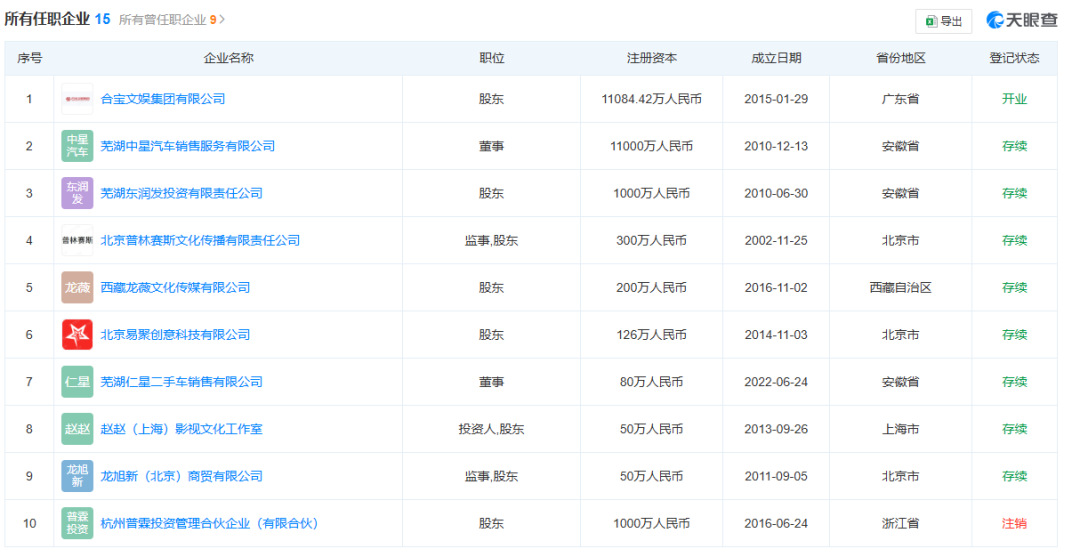Screen dimensions: 1080x557
Task: Click the 注册资本 column header
Action: 651,58
